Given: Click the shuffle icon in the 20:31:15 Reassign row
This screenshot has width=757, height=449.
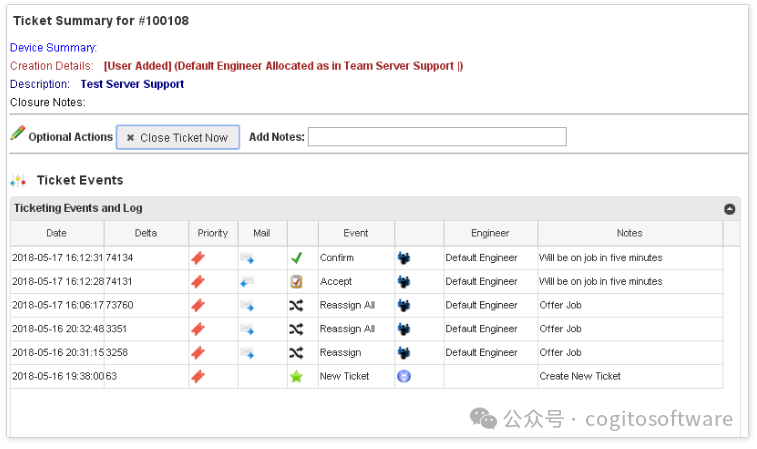Looking at the screenshot, I should tap(296, 352).
